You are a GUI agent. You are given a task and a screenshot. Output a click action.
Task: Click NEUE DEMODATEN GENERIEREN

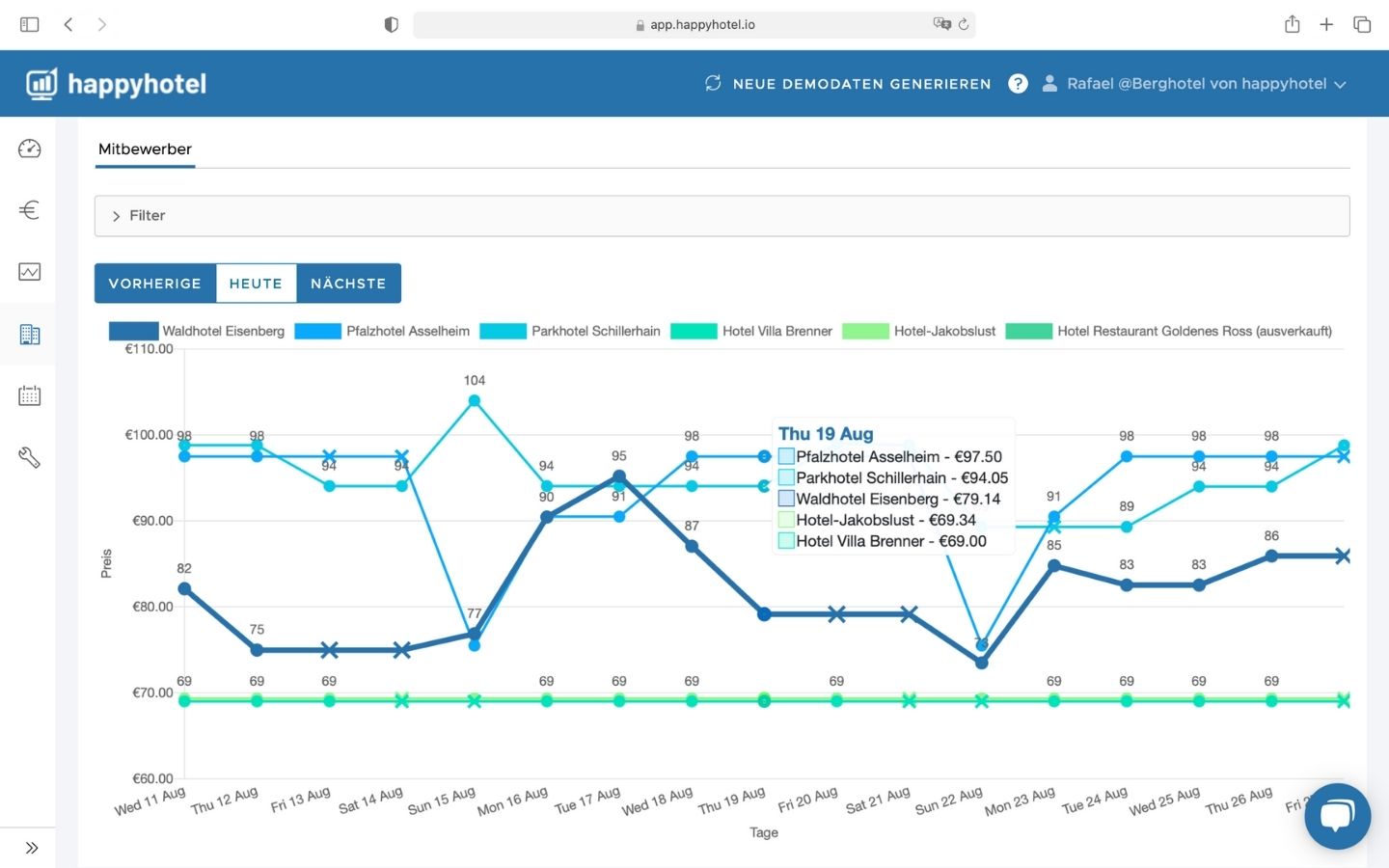[x=862, y=84]
